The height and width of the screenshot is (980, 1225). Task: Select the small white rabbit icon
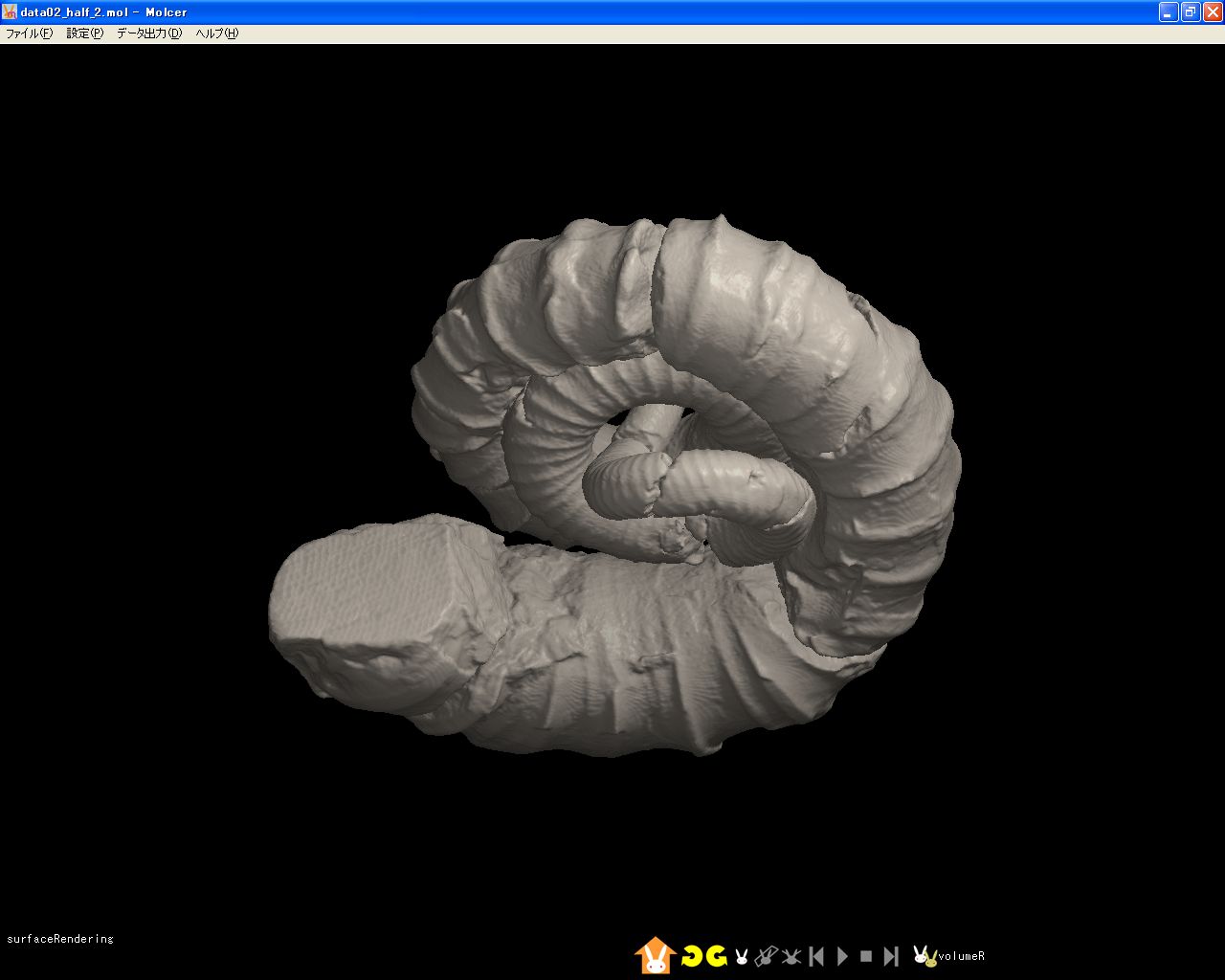[741, 955]
